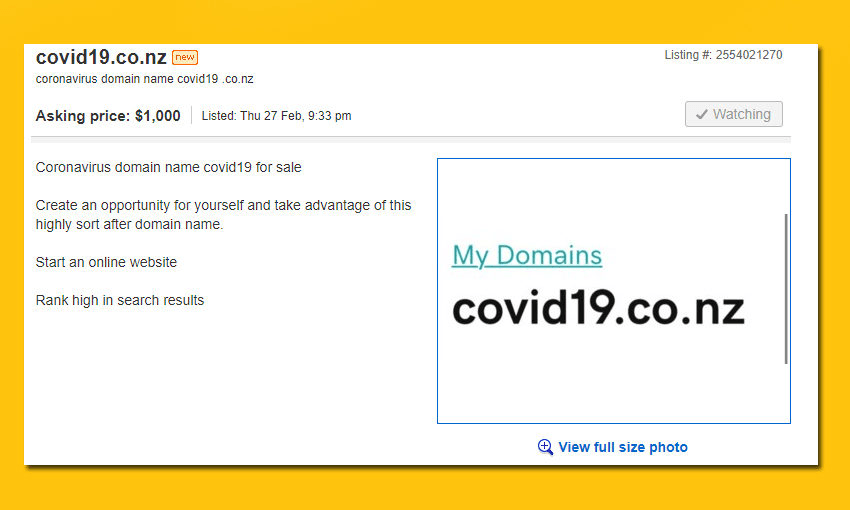Click the 'Create an opportunity for yourself' paragraph

[x=223, y=214]
